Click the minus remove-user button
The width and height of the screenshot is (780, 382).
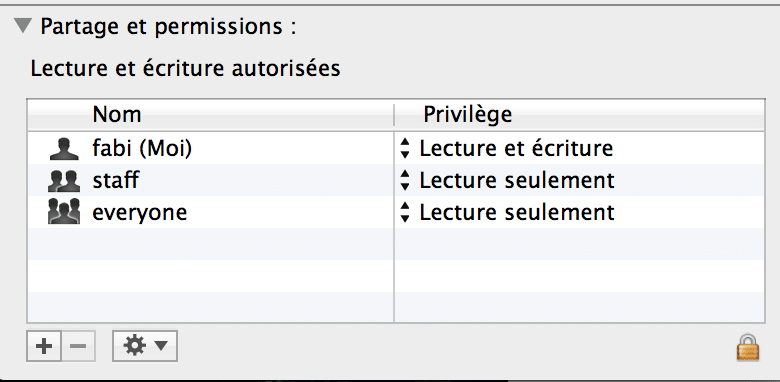[78, 346]
